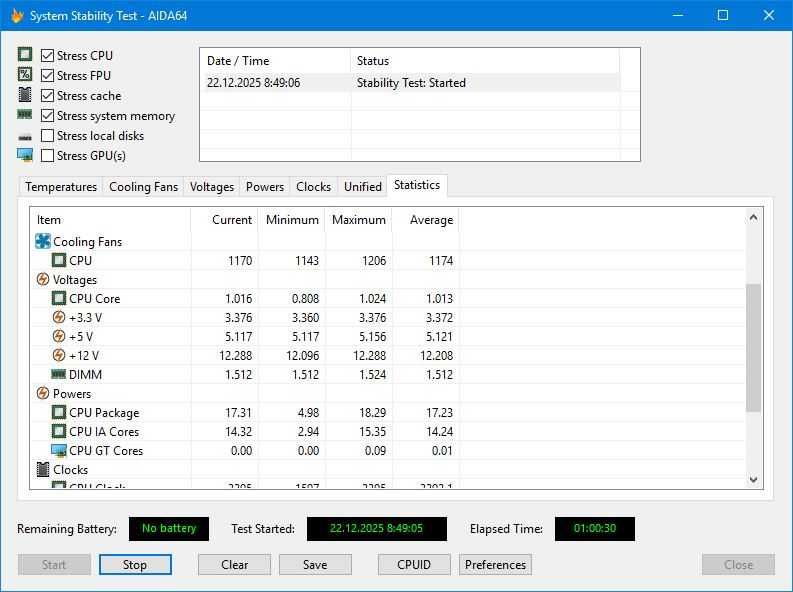
Task: Enable the Stress local disks checkbox
Action: (47, 135)
